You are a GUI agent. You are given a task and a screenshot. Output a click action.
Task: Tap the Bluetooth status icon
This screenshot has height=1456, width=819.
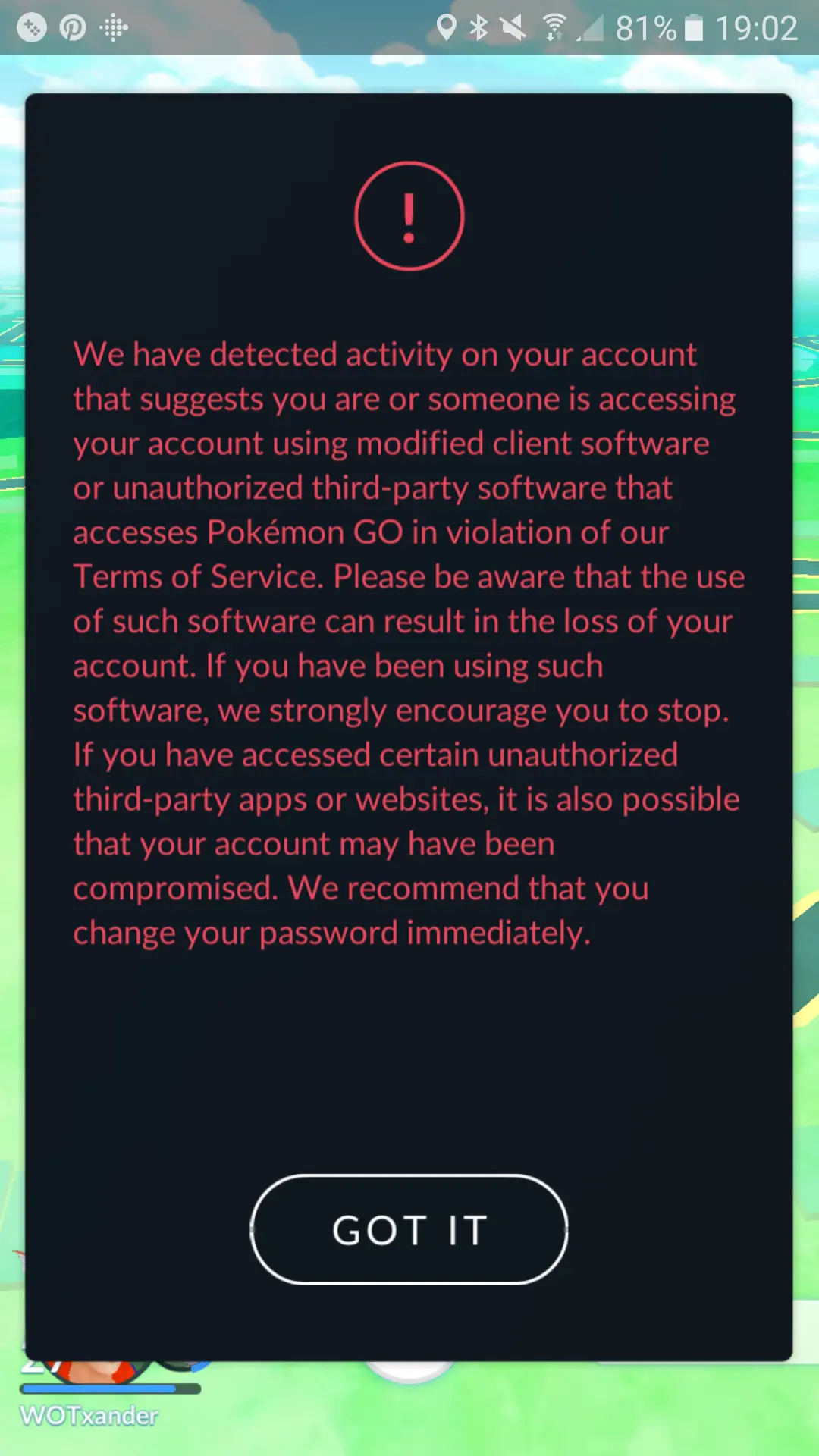point(479,28)
